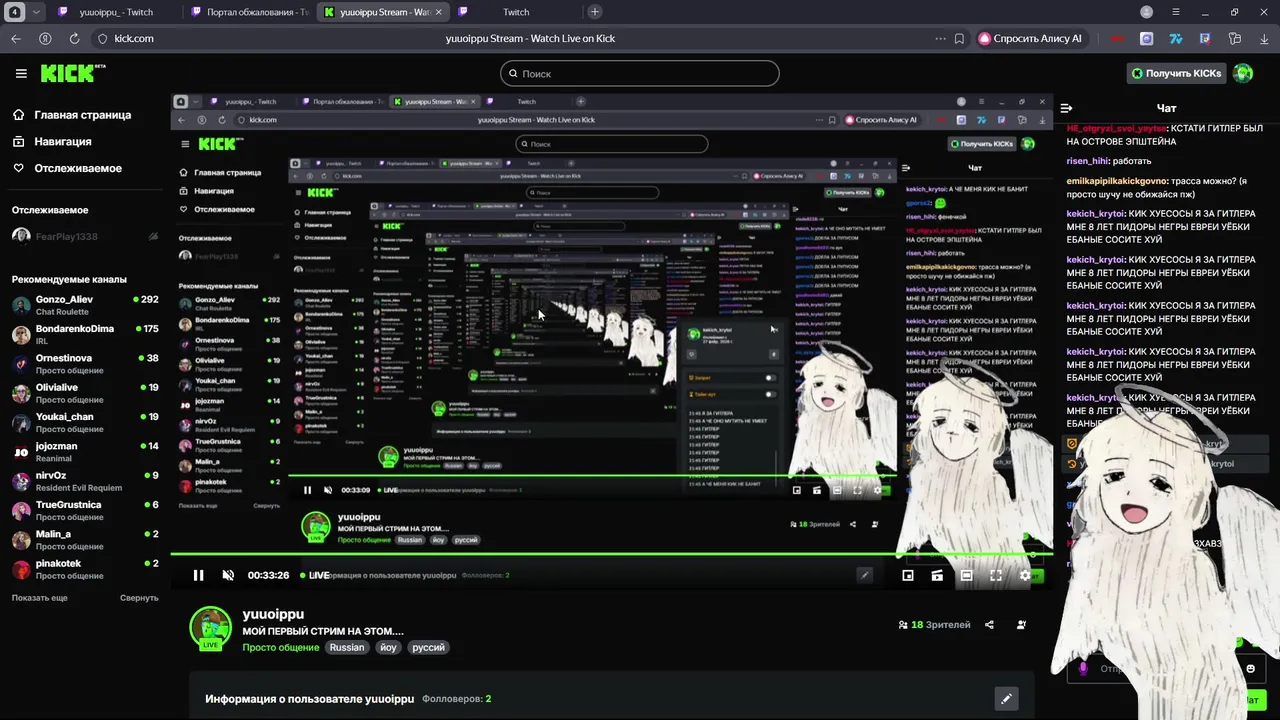Open Youkai_chan channel
The width and height of the screenshot is (1280, 720).
tap(85, 423)
